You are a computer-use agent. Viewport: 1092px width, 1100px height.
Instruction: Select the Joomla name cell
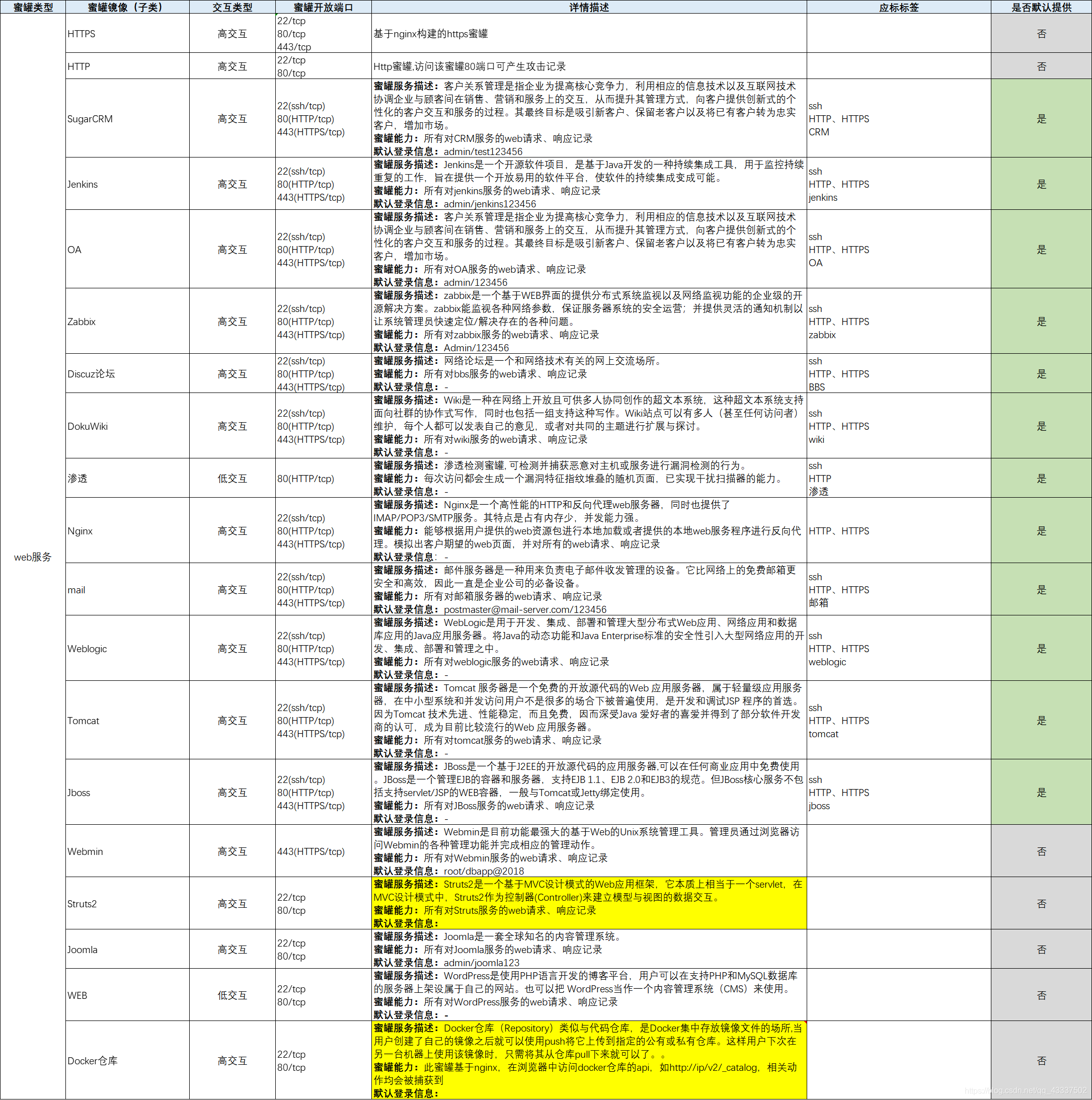[x=127, y=949]
